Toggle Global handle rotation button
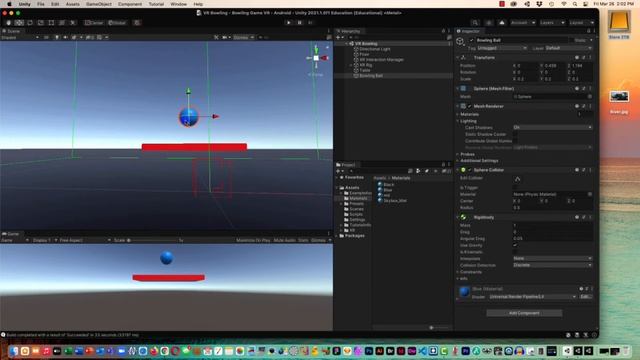640x360 pixels. point(117,23)
